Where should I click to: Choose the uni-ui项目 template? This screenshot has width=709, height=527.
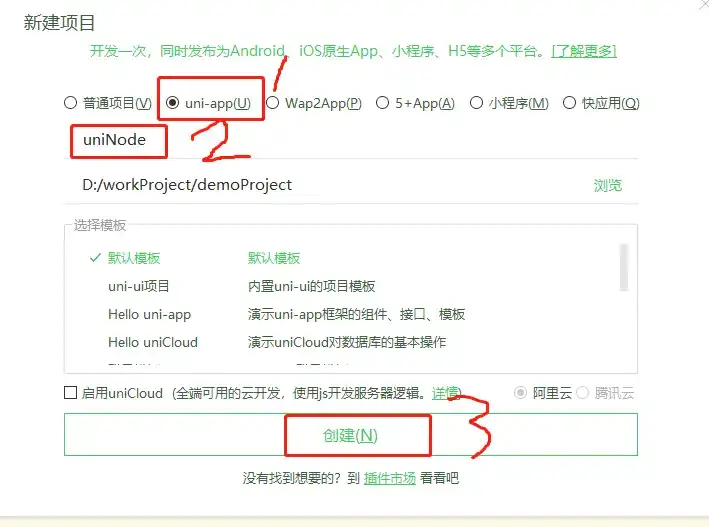[138, 286]
